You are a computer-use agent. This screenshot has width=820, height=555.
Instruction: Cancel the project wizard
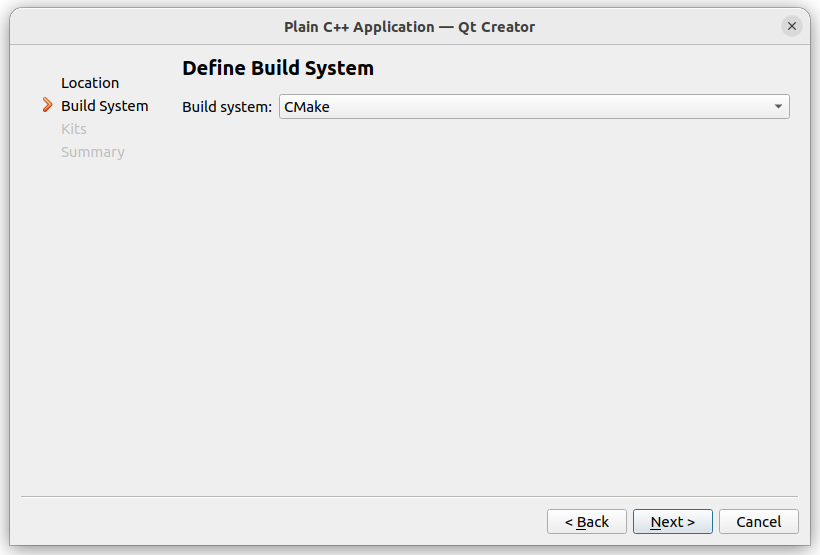(759, 522)
